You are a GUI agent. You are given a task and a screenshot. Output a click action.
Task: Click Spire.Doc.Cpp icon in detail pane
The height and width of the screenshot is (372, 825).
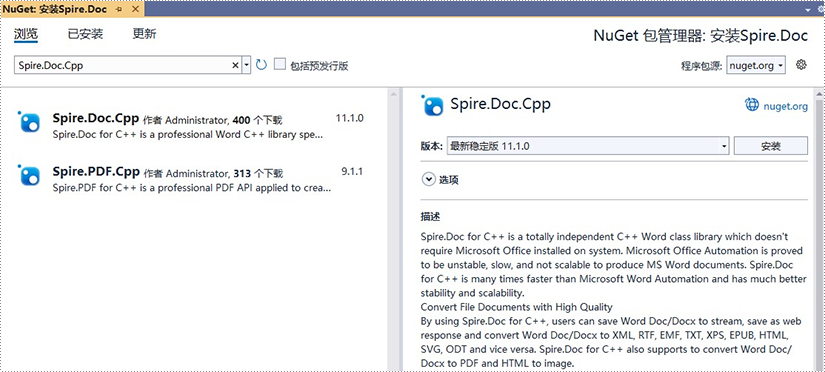coord(433,105)
